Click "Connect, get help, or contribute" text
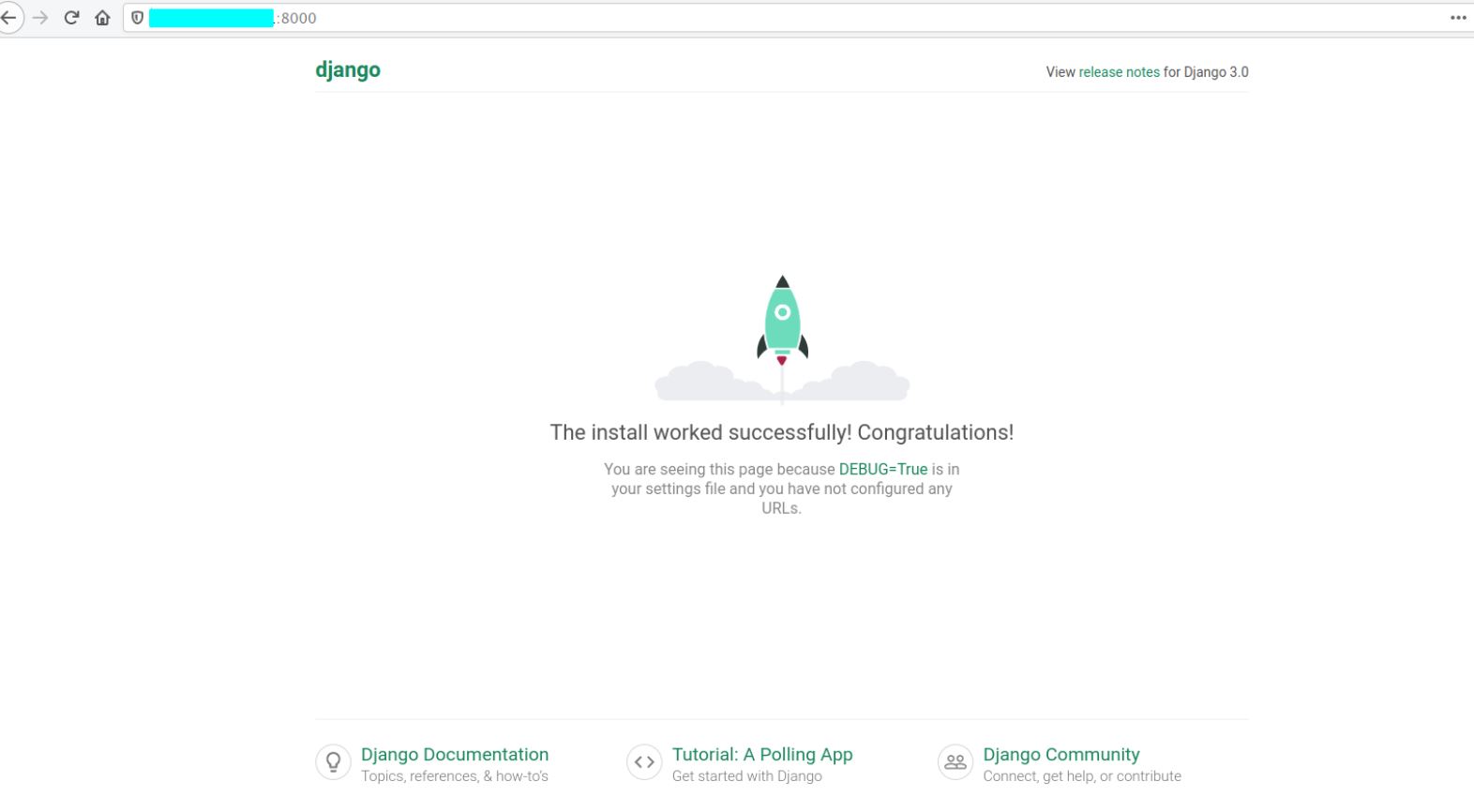This screenshot has height=812, width=1474. click(x=1082, y=776)
